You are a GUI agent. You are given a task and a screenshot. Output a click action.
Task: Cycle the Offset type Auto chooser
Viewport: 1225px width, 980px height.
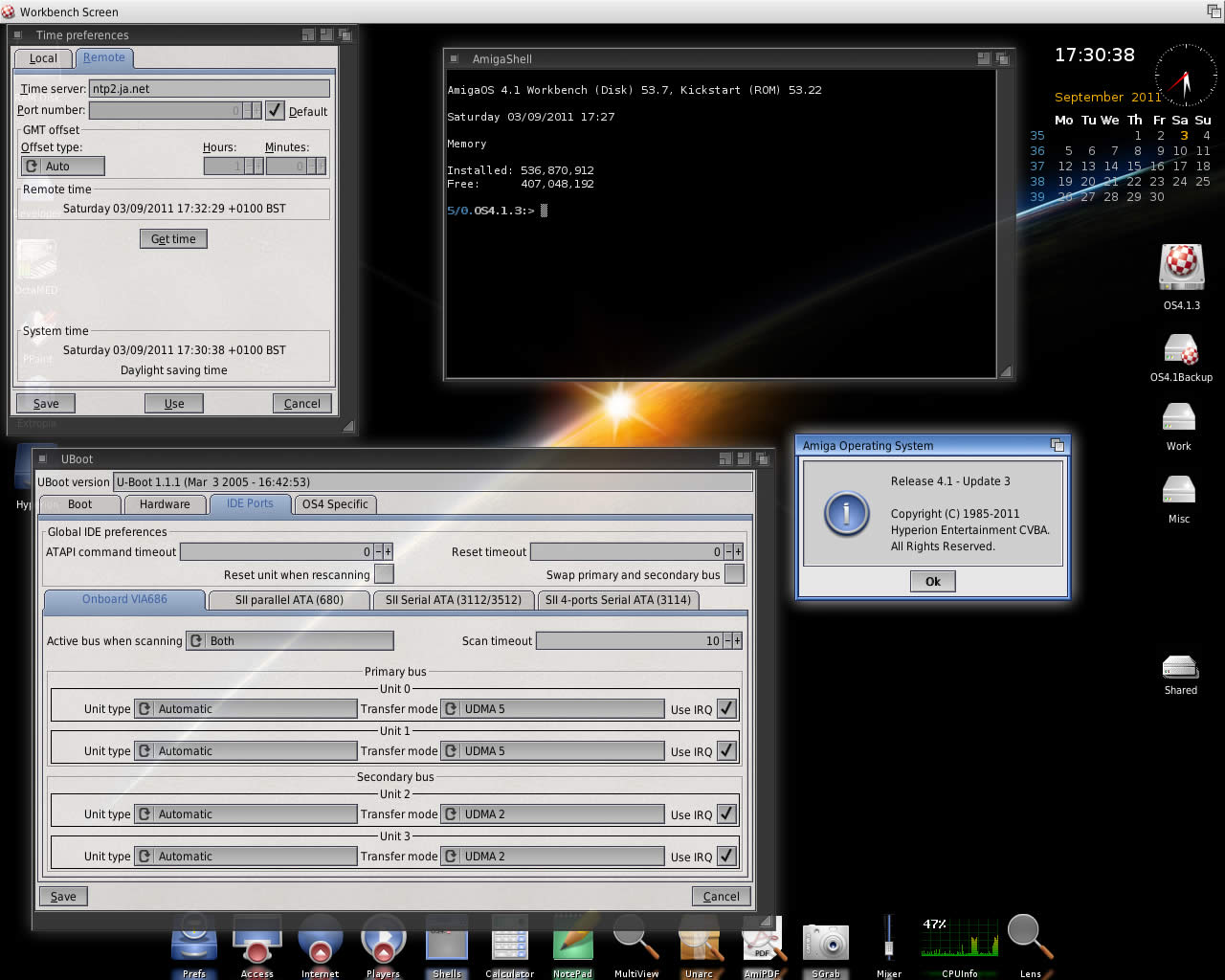pyautogui.click(x=62, y=167)
